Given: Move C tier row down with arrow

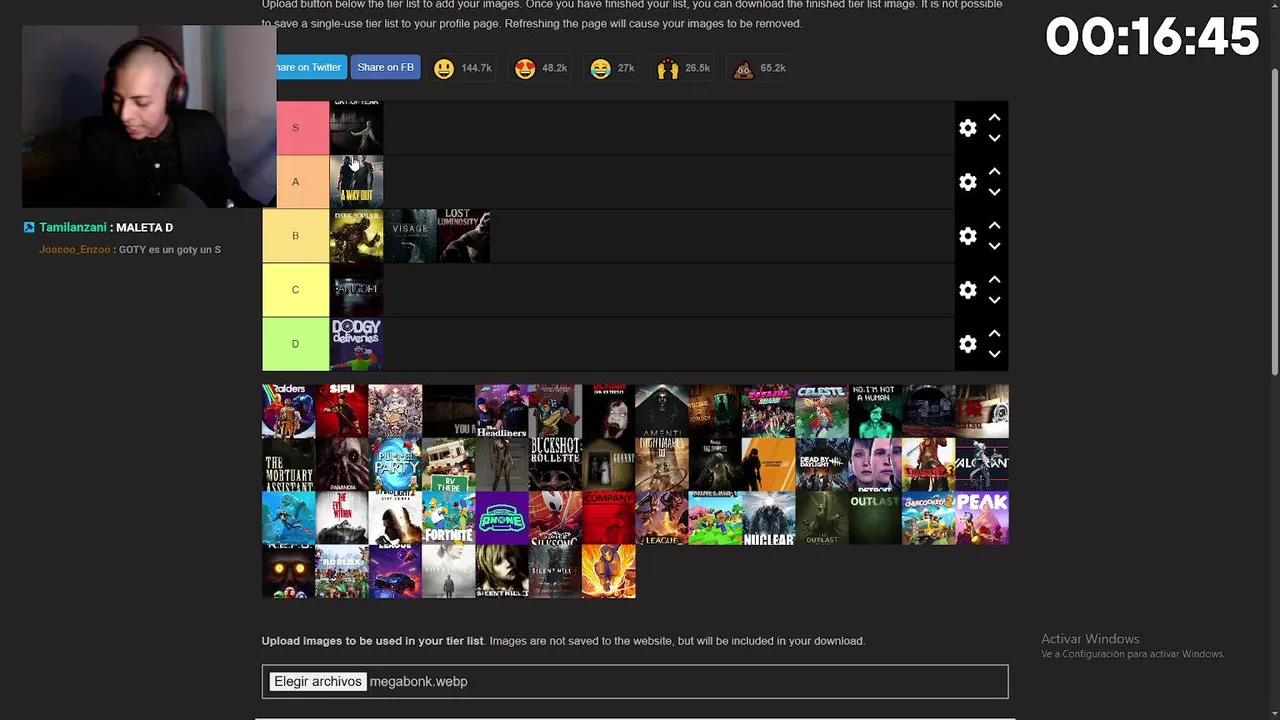Looking at the screenshot, I should click(x=994, y=300).
